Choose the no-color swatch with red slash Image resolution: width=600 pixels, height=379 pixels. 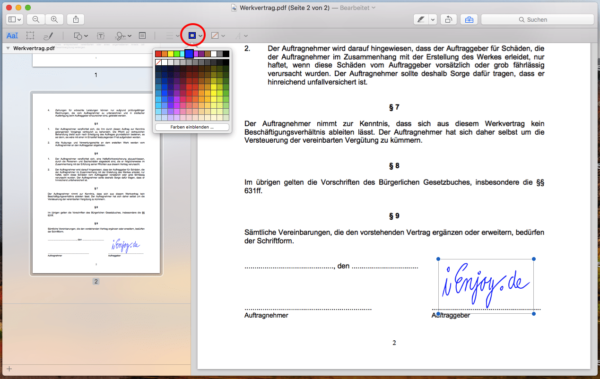pos(158,62)
